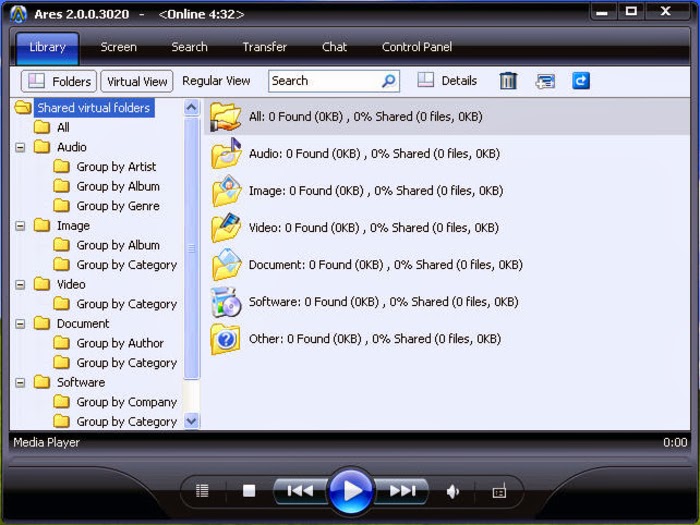Viewport: 700px width, 525px height.
Task: Click the Ares logo in title bar
Action: (x=18, y=14)
